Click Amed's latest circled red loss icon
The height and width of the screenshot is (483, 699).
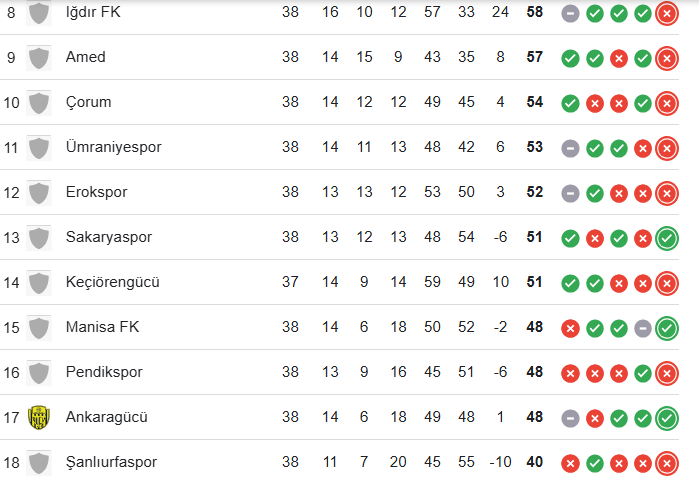point(667,58)
